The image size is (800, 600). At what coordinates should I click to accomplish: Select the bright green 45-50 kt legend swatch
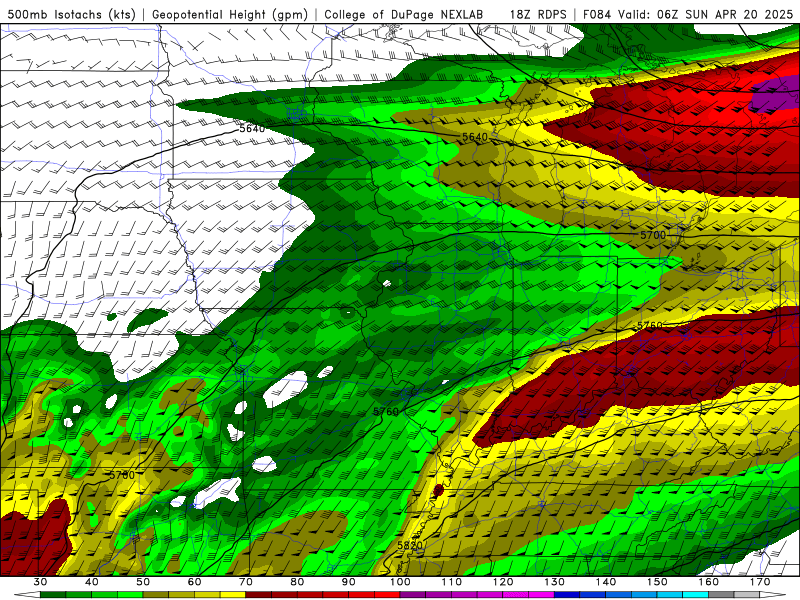pos(130,595)
